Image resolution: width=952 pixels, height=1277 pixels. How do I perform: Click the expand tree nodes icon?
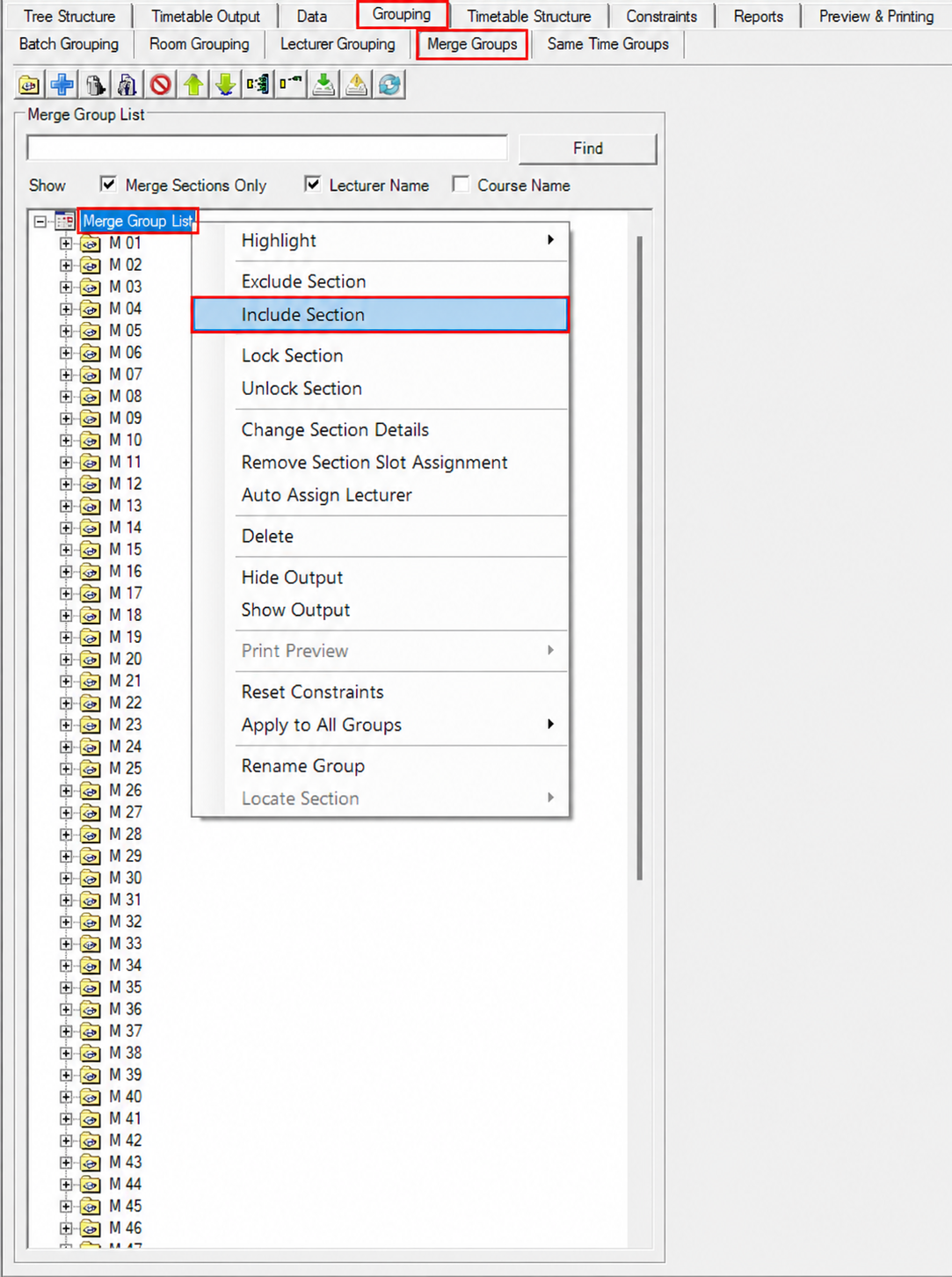click(258, 85)
